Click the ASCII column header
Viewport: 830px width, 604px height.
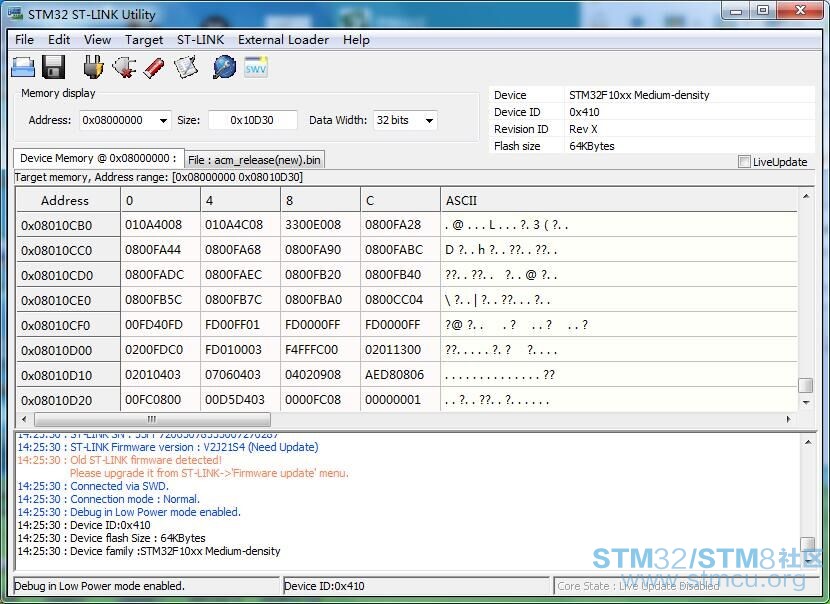(618, 200)
